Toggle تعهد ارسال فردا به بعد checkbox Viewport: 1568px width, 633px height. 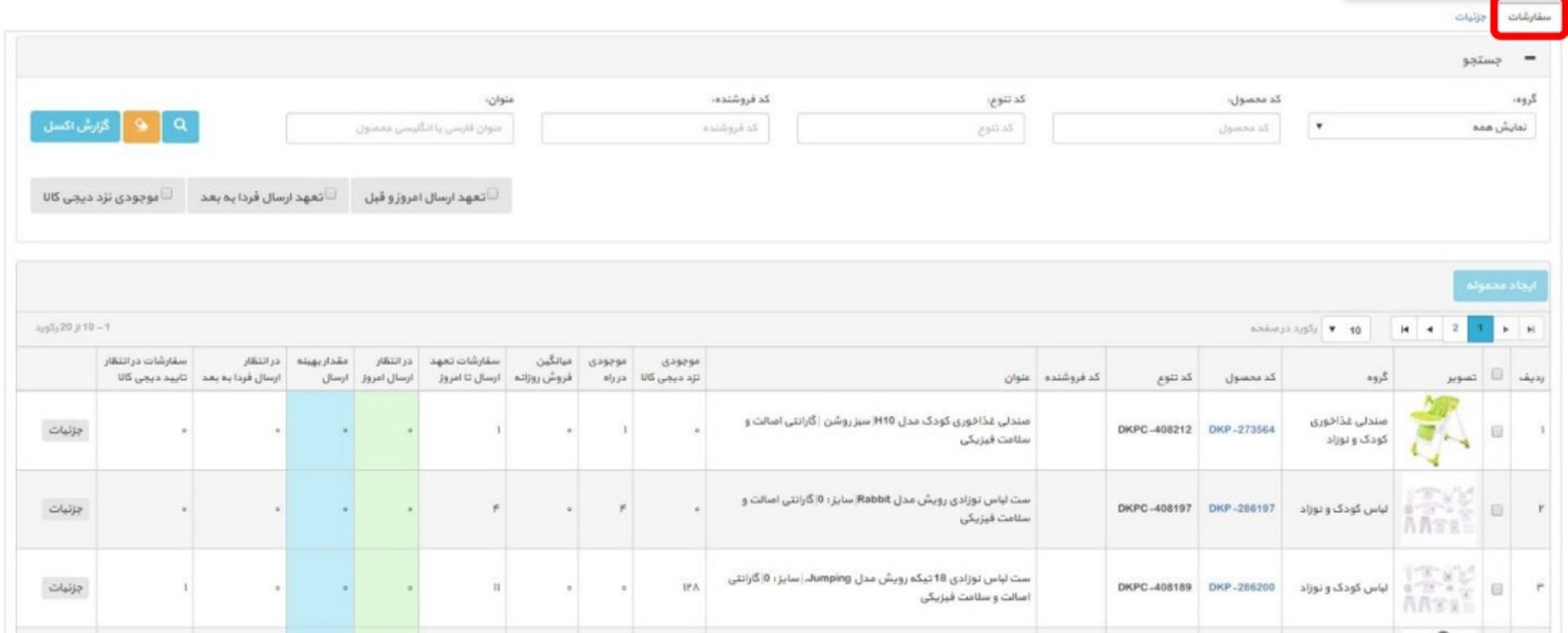click(x=331, y=194)
